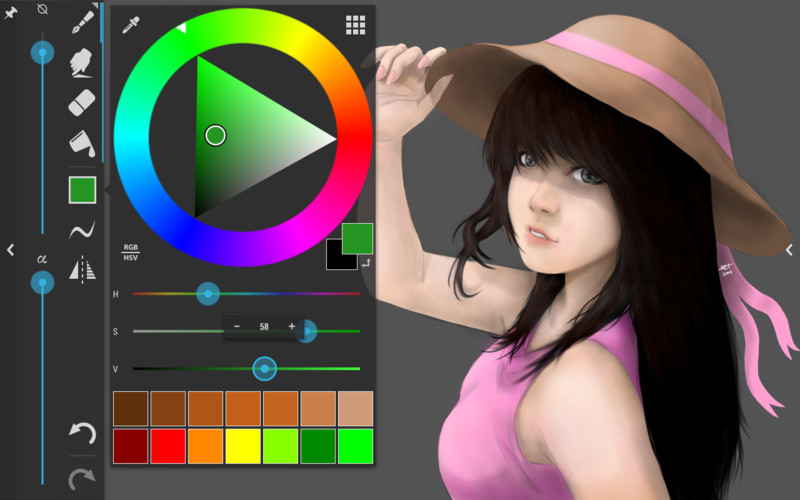Select the Smudge finger tool
Viewport: 800px width, 500px height.
coord(81,63)
